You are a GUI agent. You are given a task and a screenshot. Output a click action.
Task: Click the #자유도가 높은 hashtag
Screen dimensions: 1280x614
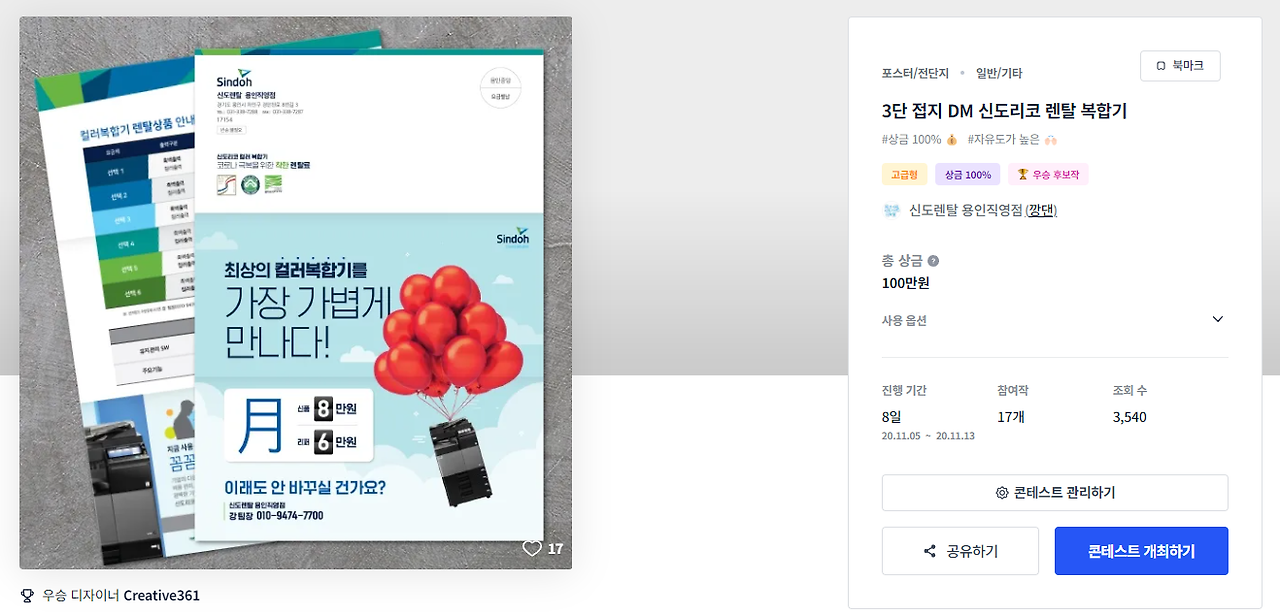(x=1012, y=139)
